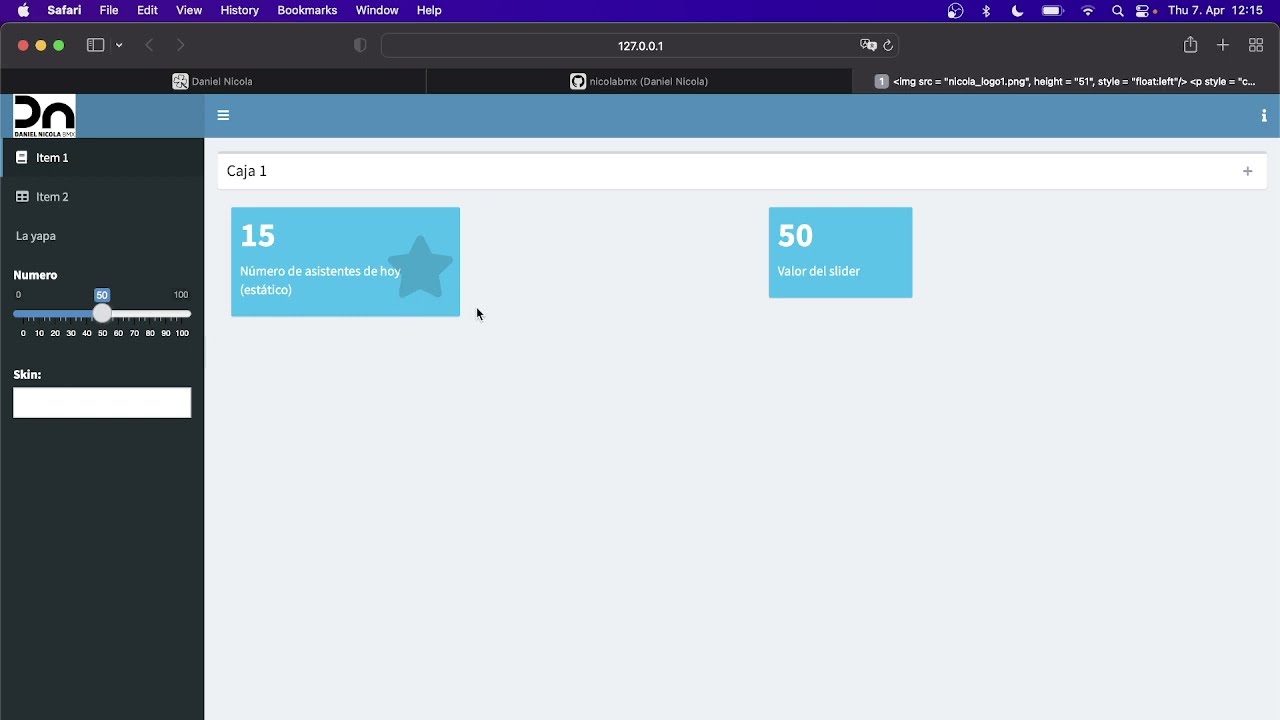This screenshot has height=720, width=1280.
Task: Open a new tab with the plus icon
Action: pos(1222,45)
